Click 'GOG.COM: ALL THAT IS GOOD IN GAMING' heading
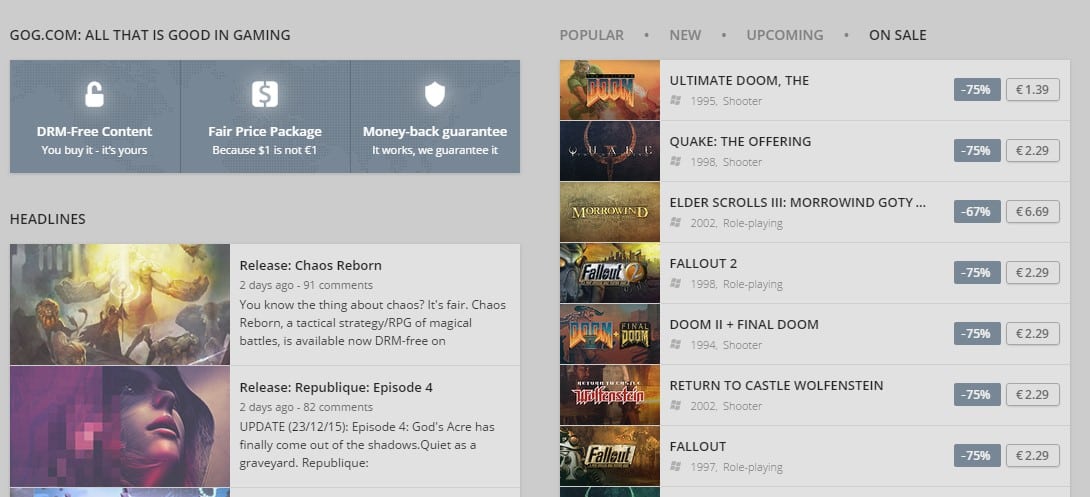Image resolution: width=1090 pixels, height=497 pixels. (x=150, y=35)
